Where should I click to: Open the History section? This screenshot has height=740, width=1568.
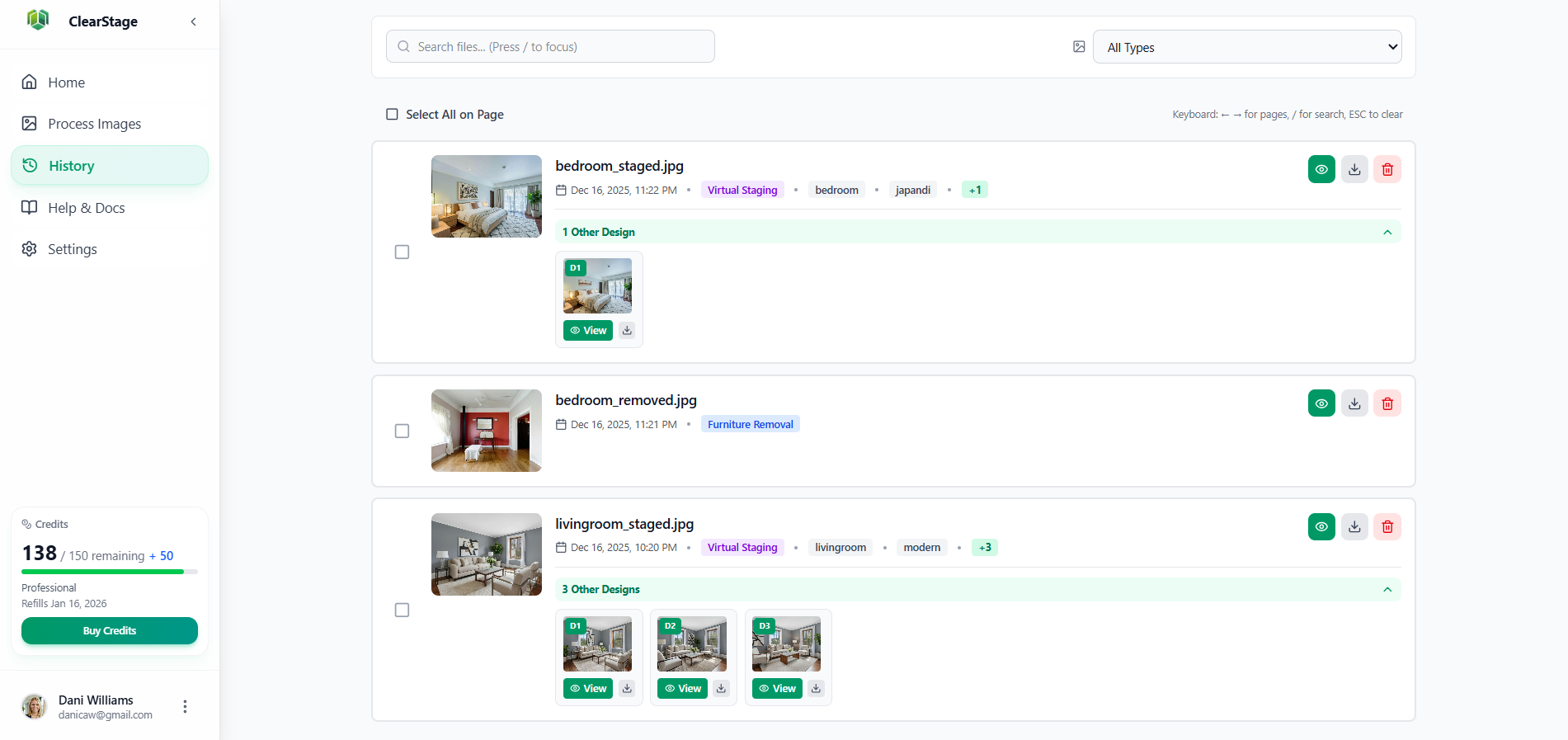click(110, 165)
